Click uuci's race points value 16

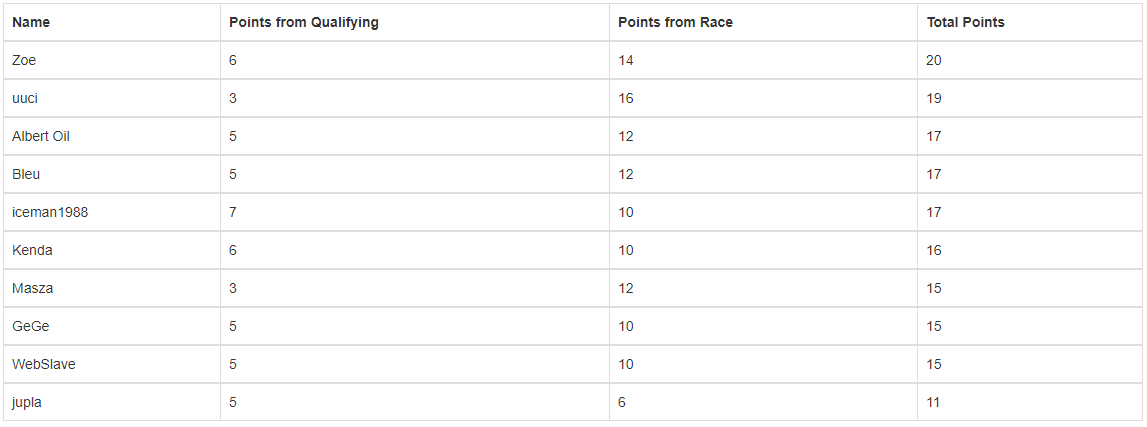pos(625,98)
